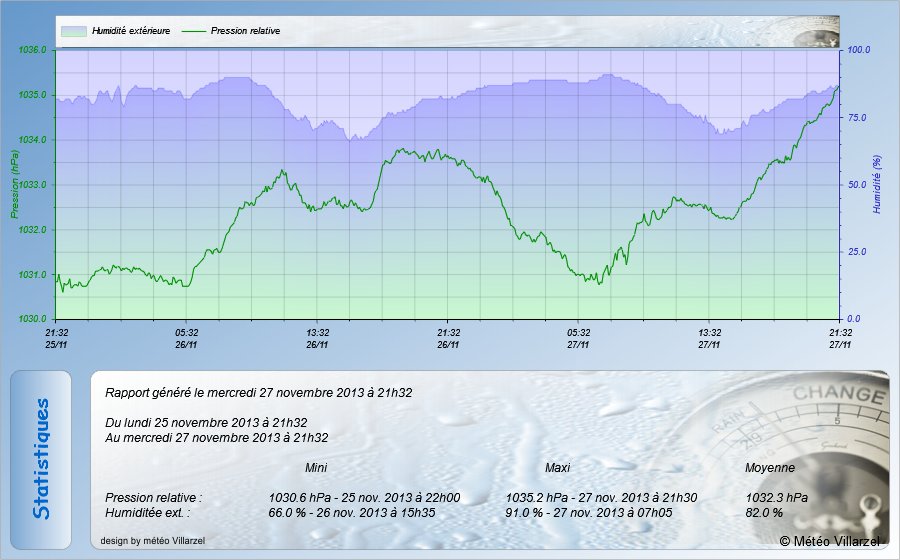Click the Pression (hPa) left axis title
The width and height of the screenshot is (900, 560).
(x=14, y=184)
